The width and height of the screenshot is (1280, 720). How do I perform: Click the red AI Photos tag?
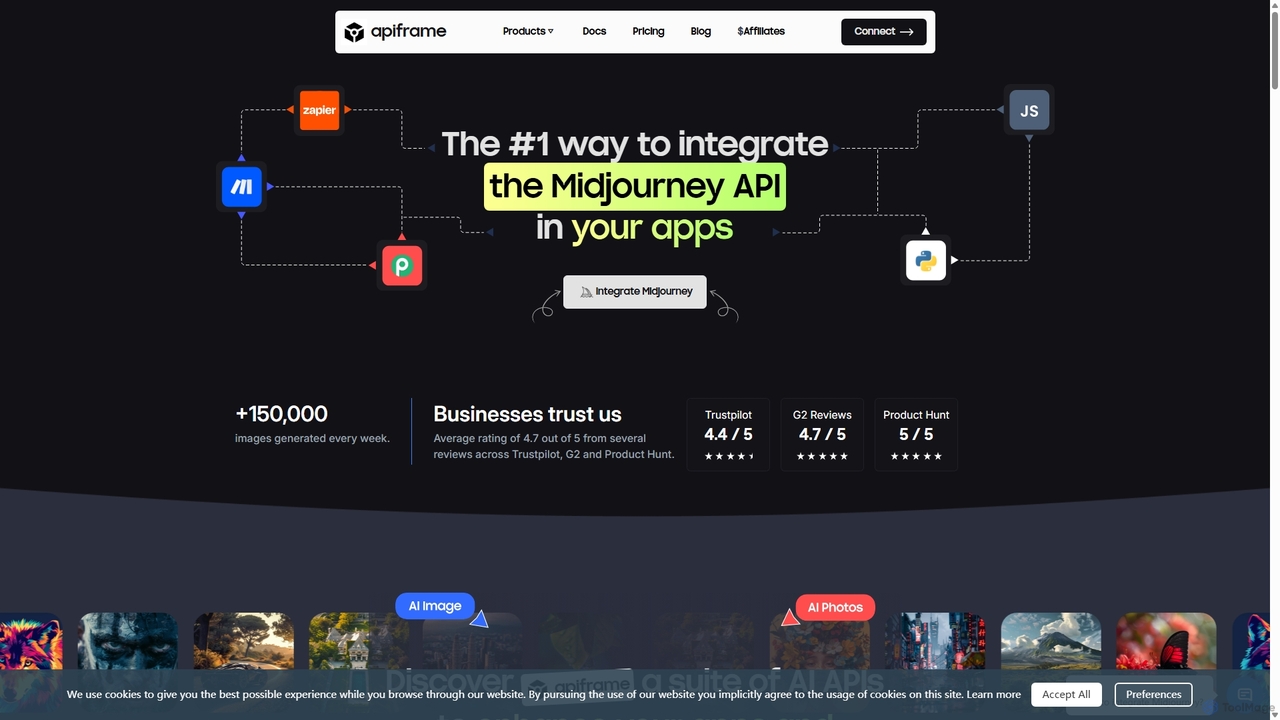click(x=835, y=607)
